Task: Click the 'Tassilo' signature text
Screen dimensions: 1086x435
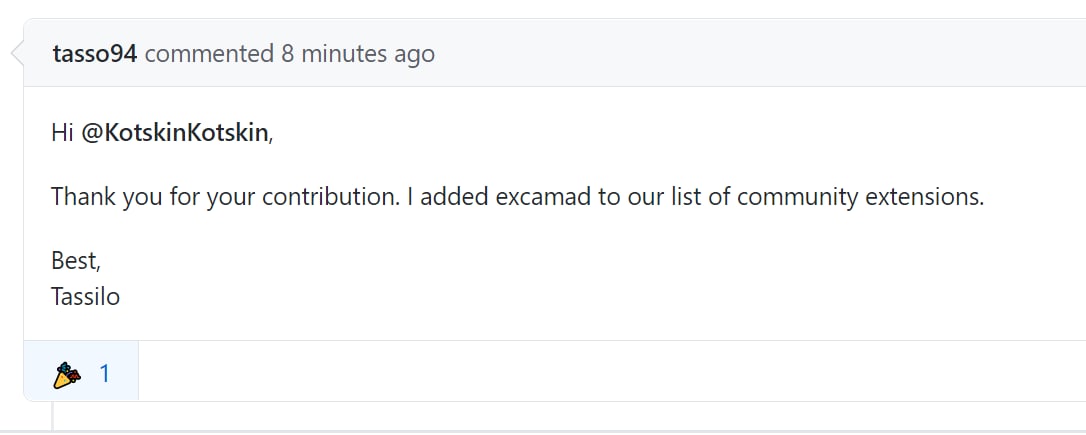Action: pyautogui.click(x=85, y=297)
